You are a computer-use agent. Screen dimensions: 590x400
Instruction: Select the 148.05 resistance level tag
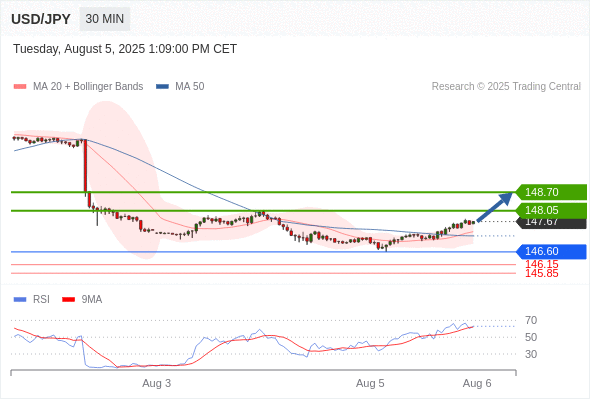coord(551,210)
